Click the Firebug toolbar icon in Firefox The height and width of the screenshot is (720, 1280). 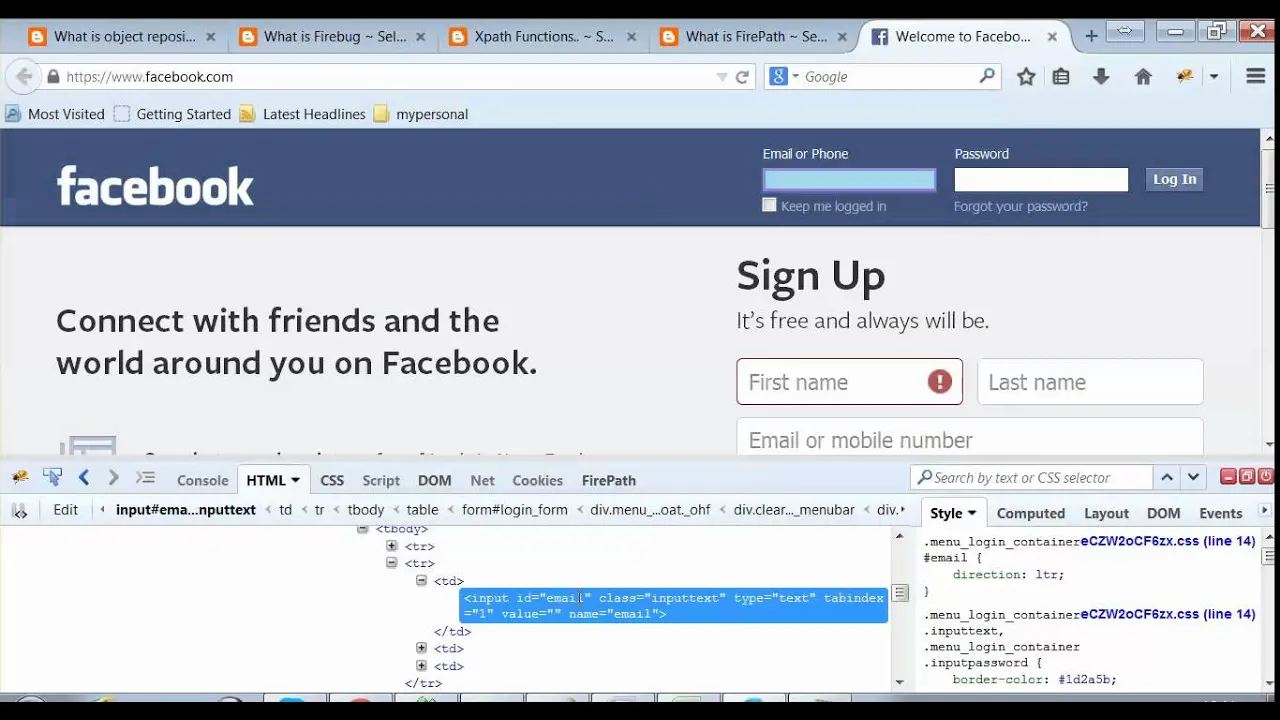coord(1186,77)
